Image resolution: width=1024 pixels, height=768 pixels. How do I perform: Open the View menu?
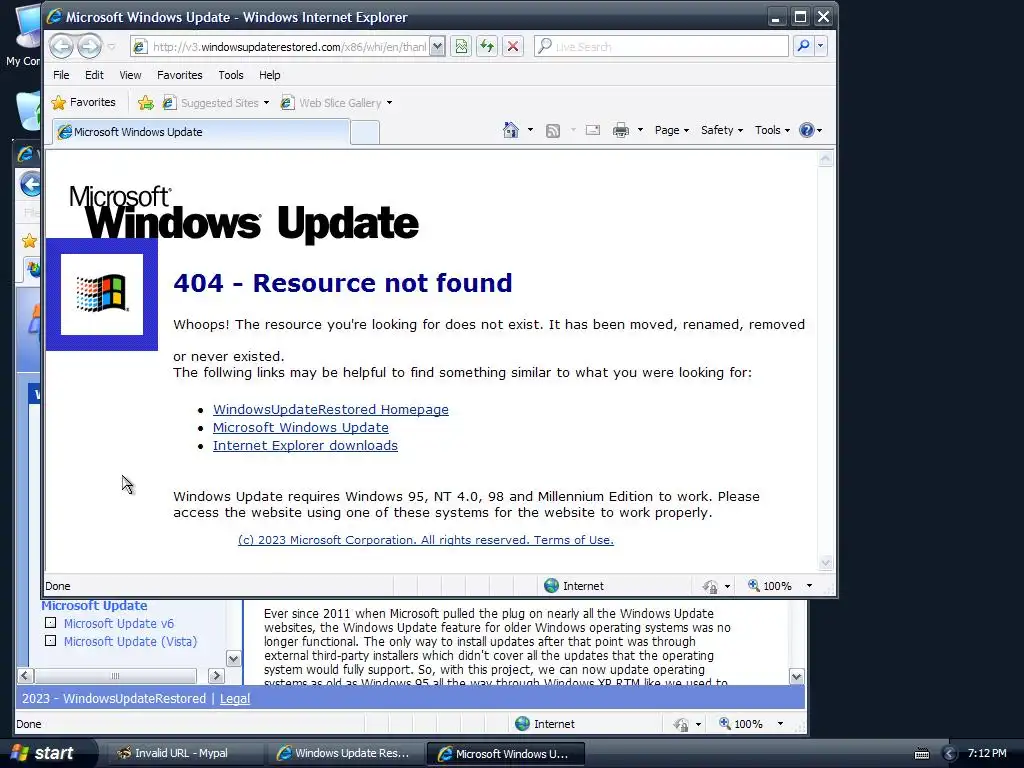click(x=130, y=75)
